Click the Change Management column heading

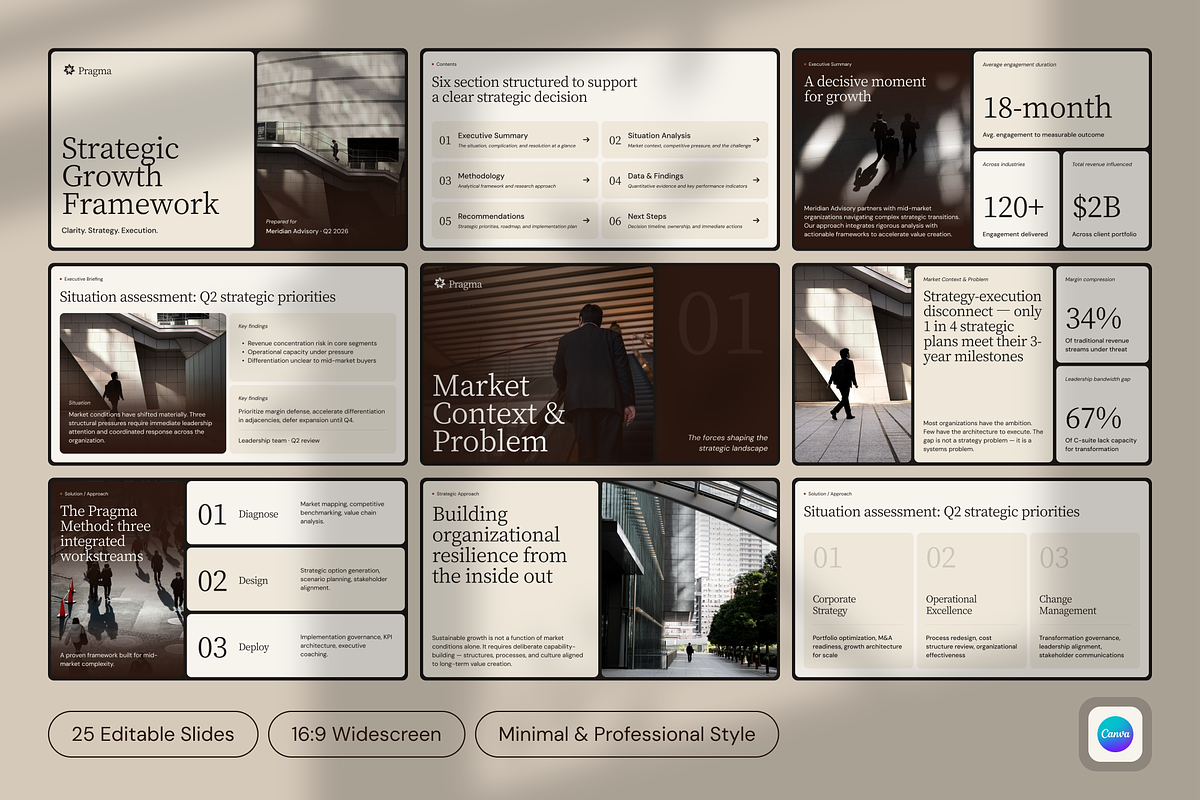pyautogui.click(x=1068, y=605)
